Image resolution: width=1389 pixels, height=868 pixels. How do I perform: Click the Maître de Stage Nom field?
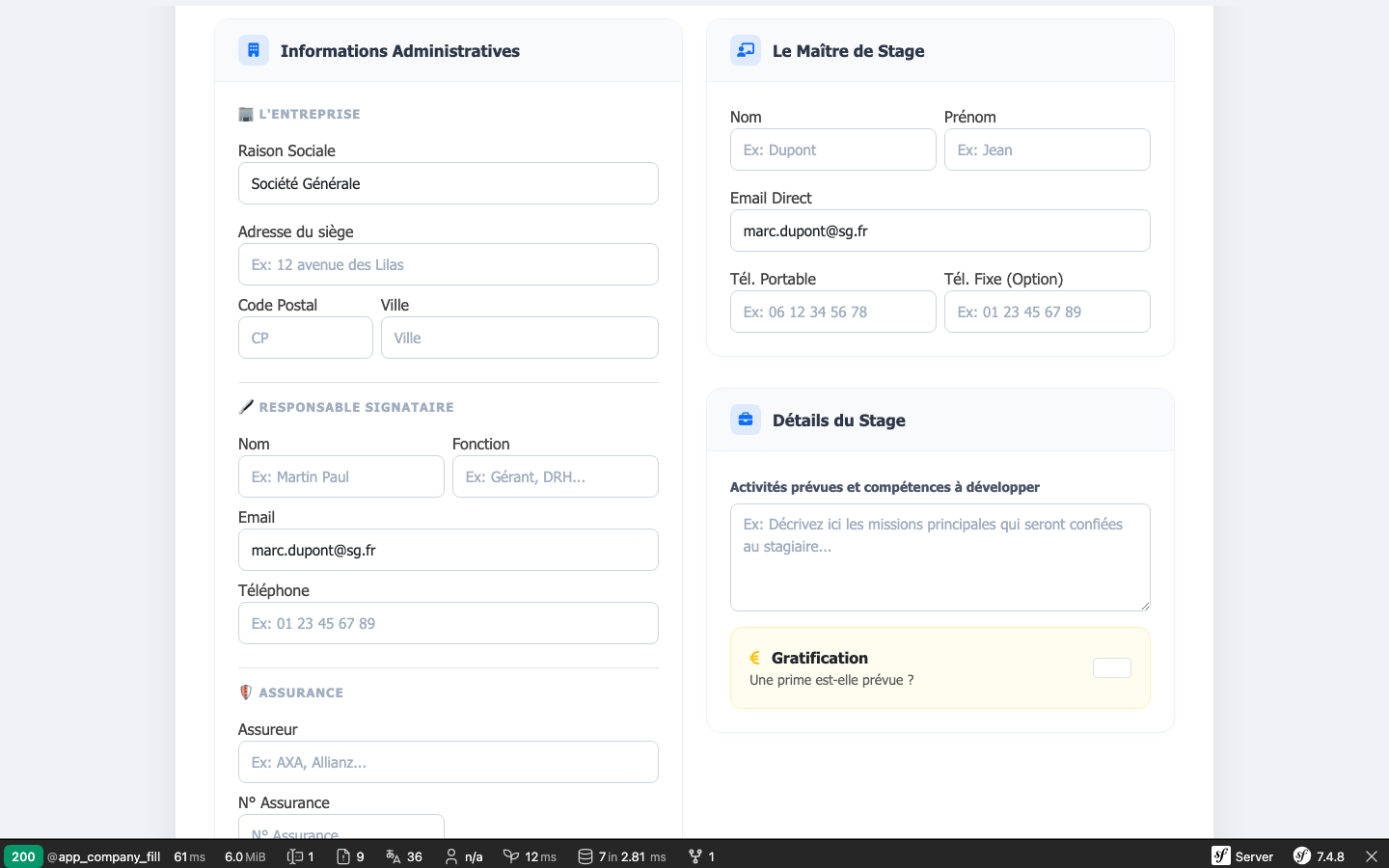pyautogui.click(x=833, y=149)
